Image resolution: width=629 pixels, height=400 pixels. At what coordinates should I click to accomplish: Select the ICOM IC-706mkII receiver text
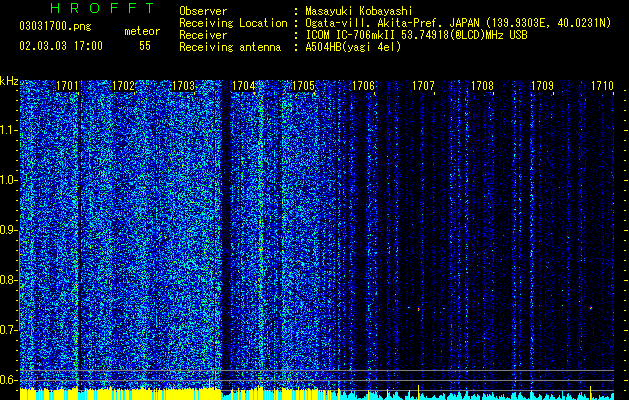[416, 35]
